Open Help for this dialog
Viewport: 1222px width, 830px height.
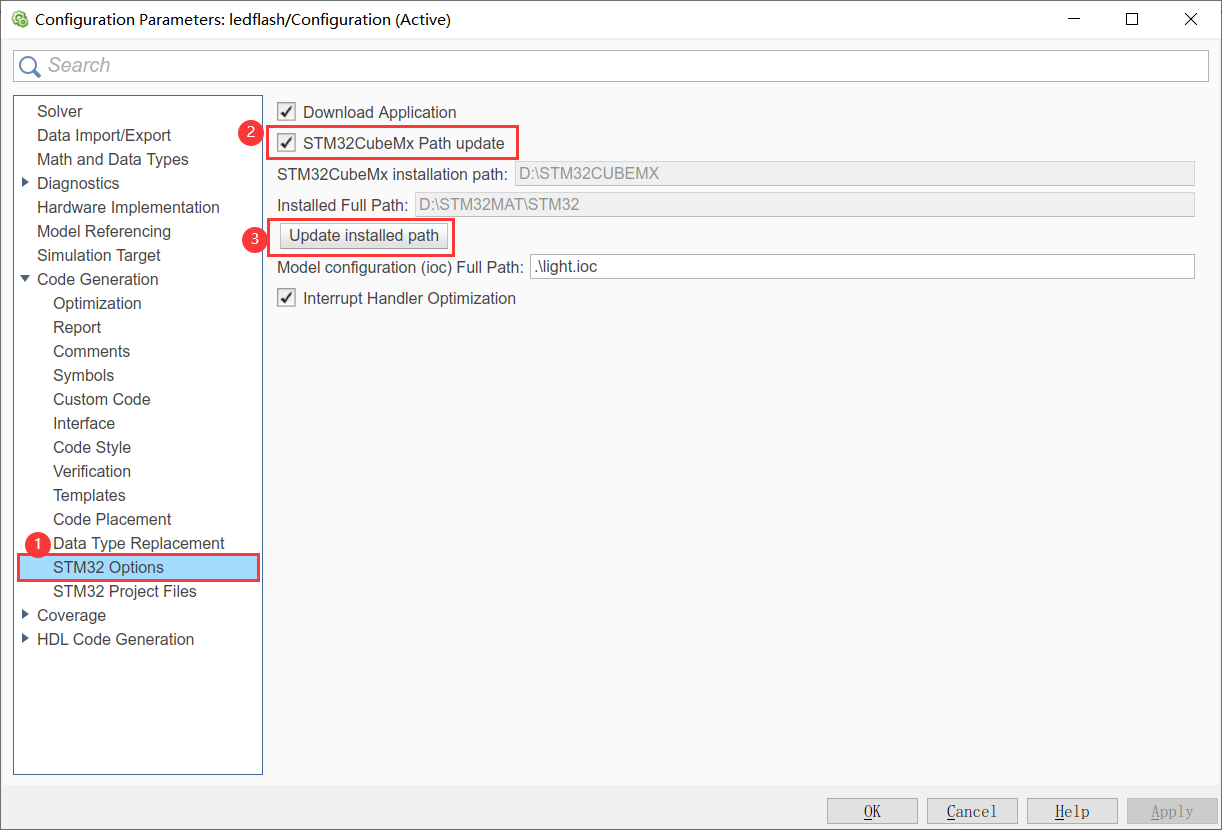(1072, 811)
